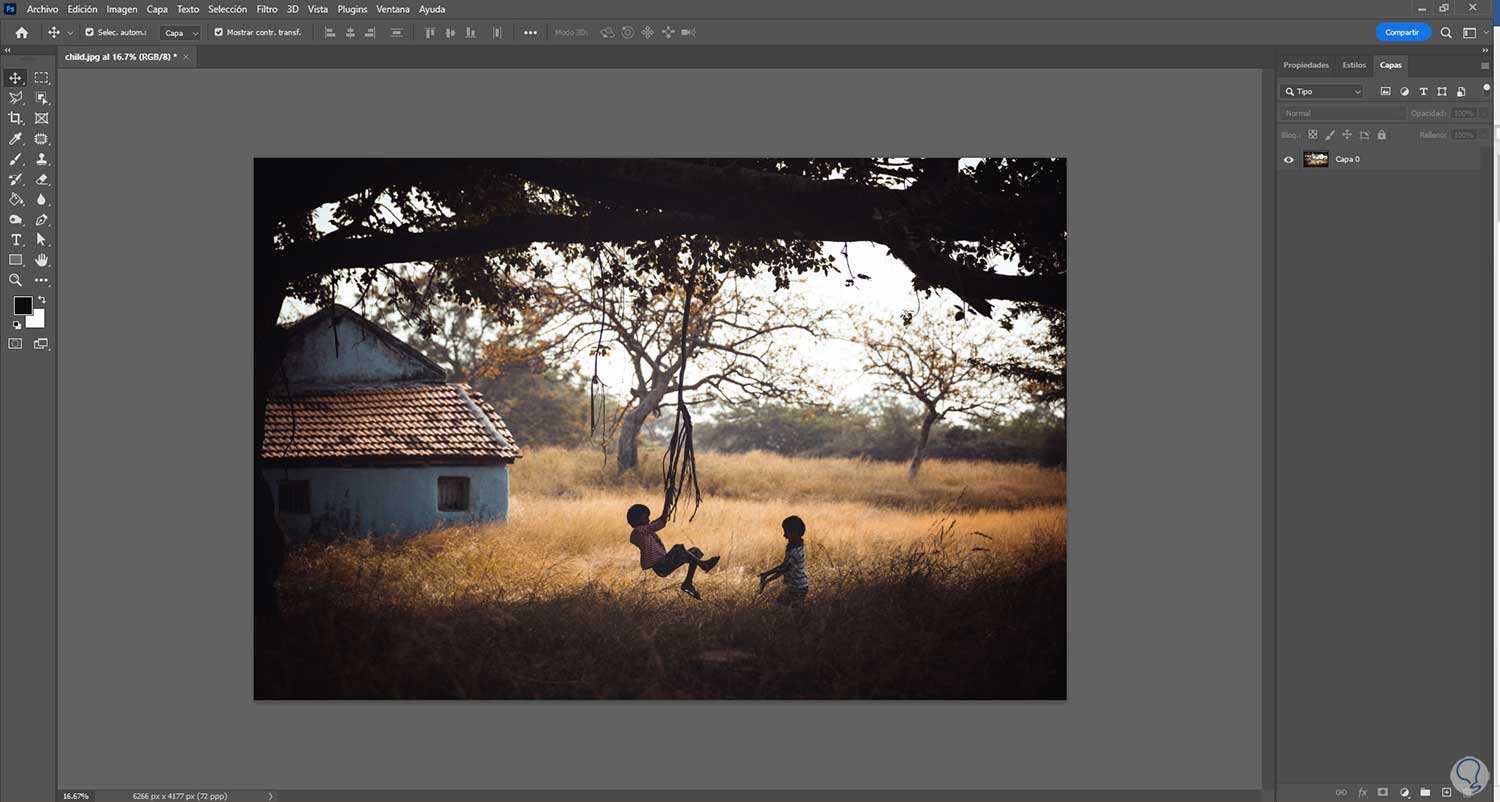Select the Clone Stamp tool
Screen dimensions: 1500x802
tap(42, 159)
